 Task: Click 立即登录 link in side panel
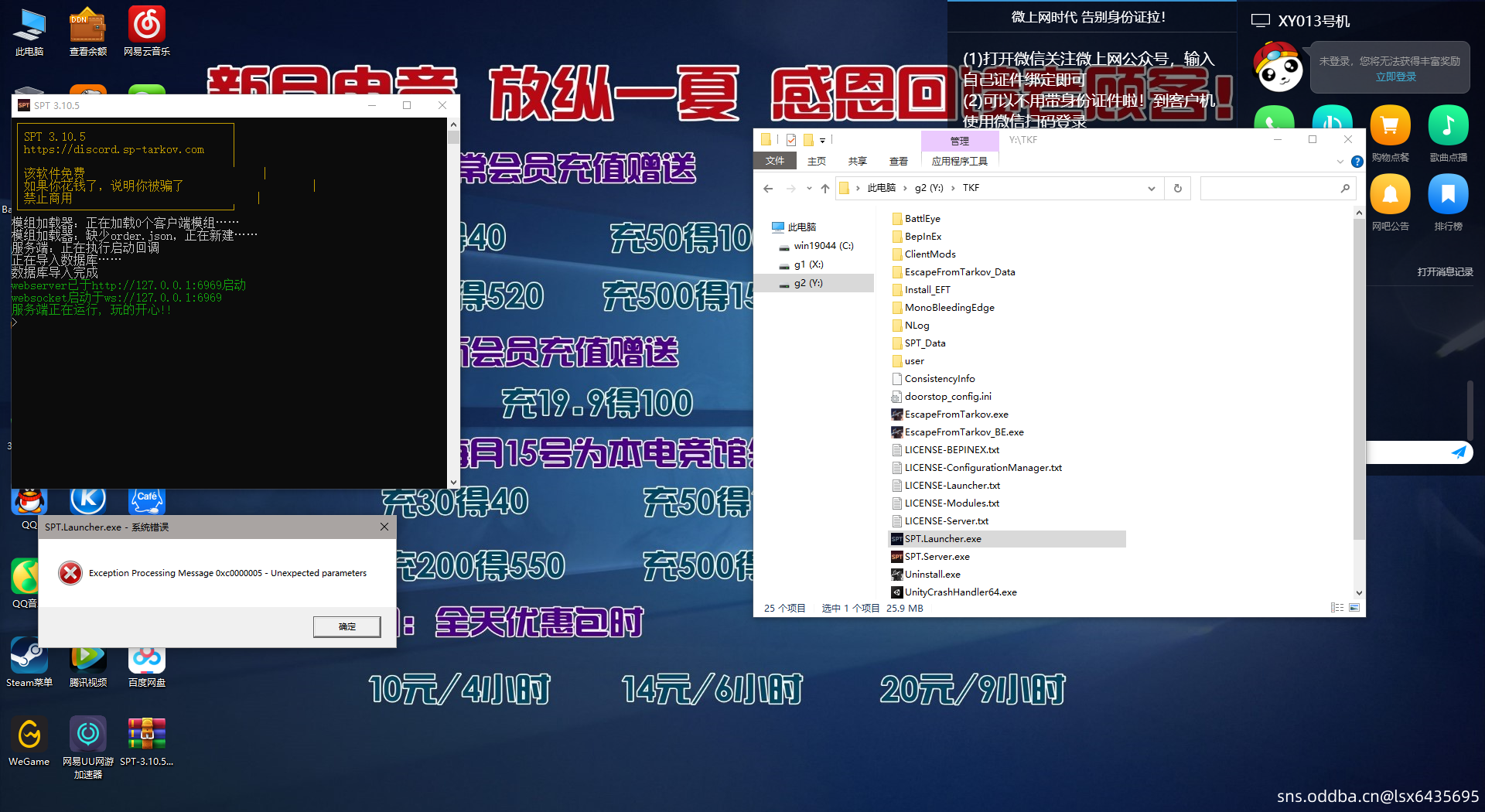[1395, 77]
